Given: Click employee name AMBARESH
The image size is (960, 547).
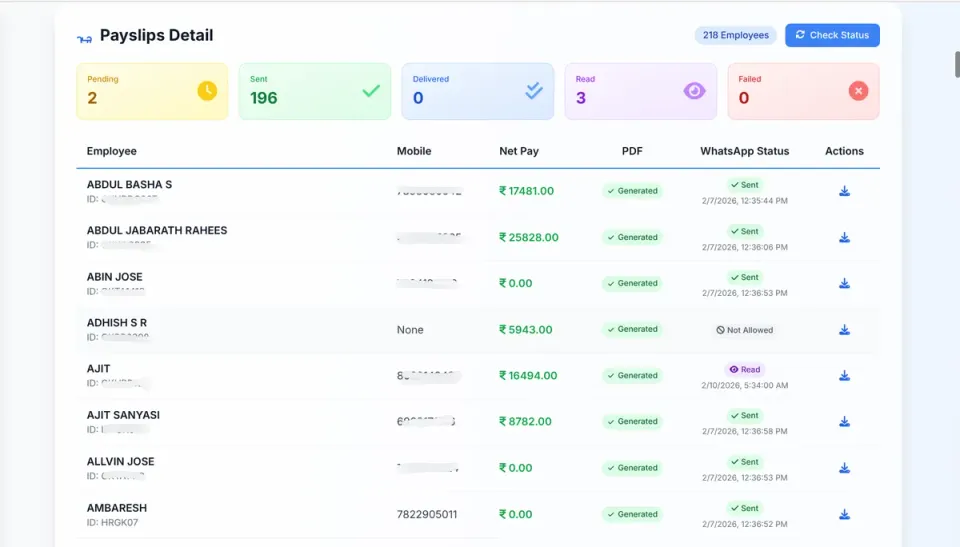Looking at the screenshot, I should tap(116, 508).
